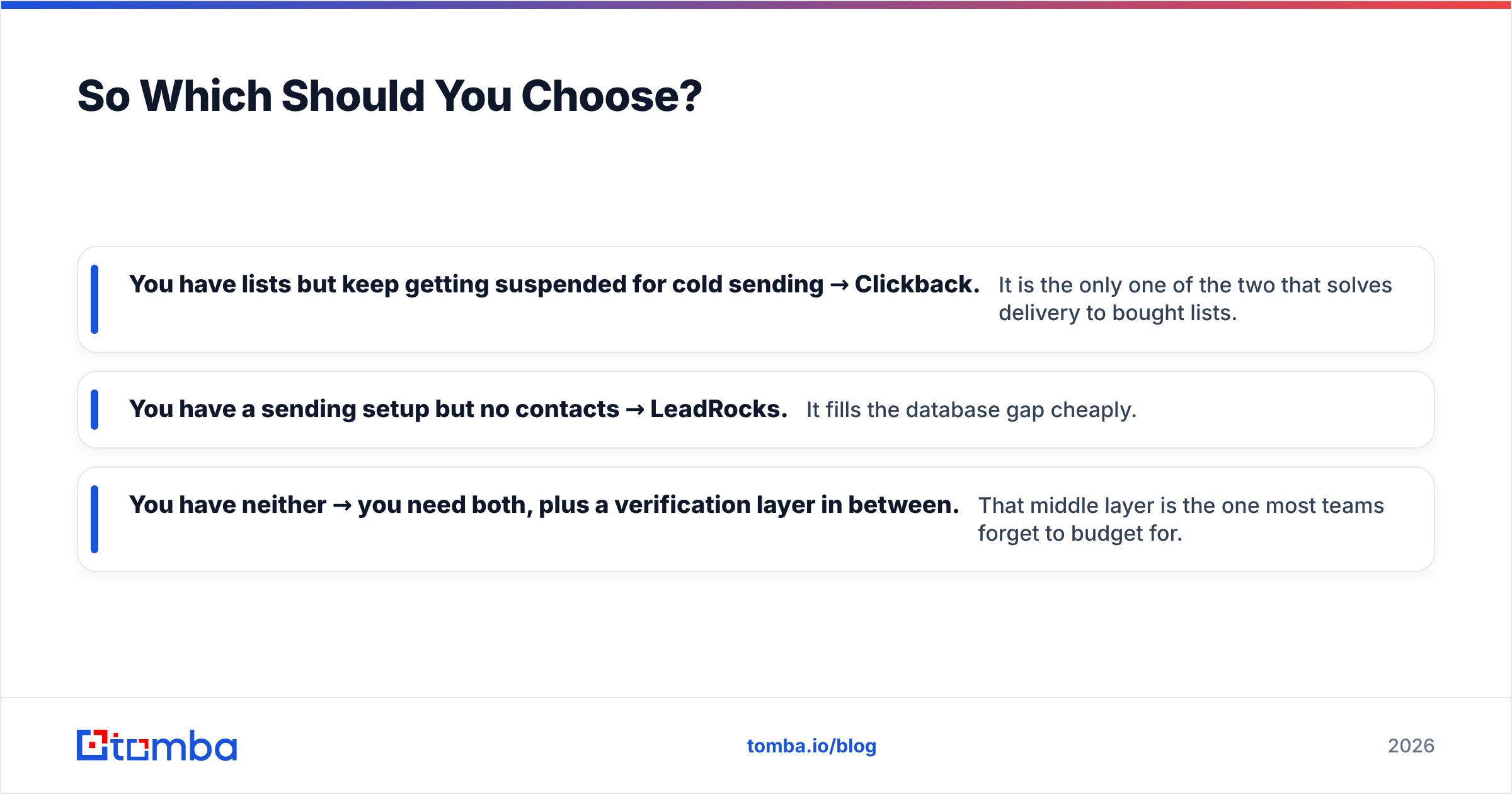Click text 'delivery to bought lists'
This screenshot has width=1512, height=794.
click(1118, 313)
